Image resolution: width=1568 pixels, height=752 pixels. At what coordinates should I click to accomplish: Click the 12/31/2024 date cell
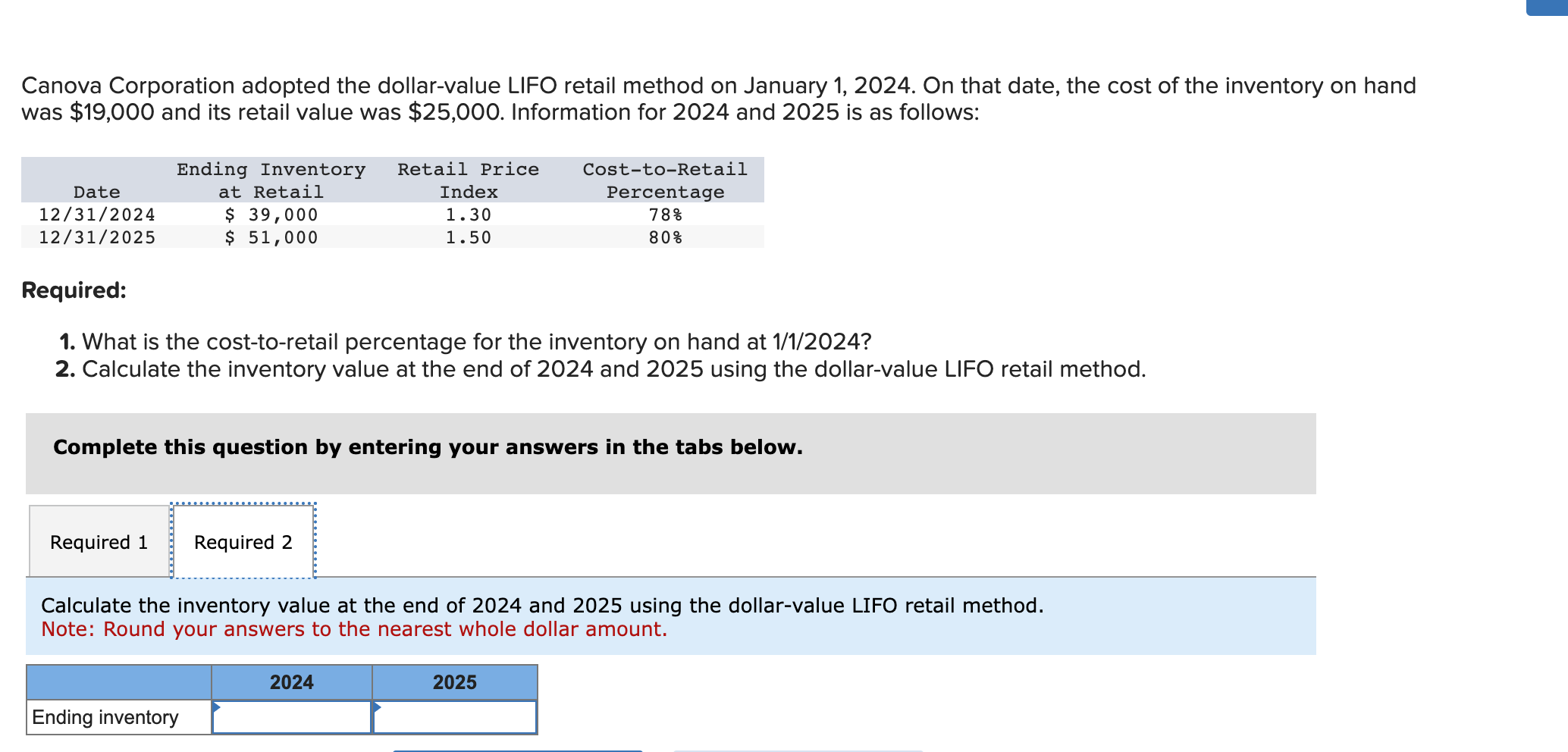[97, 215]
